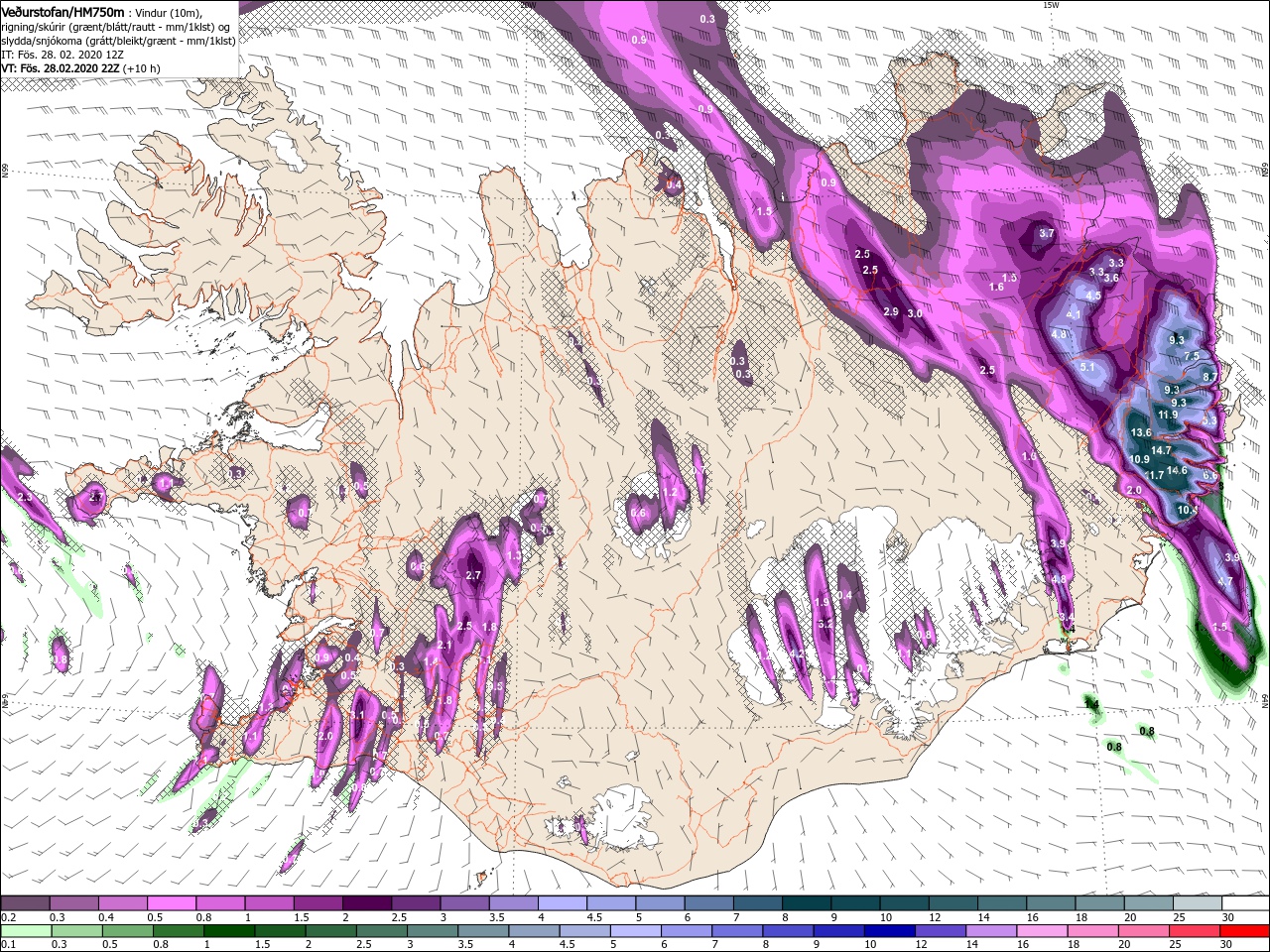Click the 4.7 value off the southeast coast
The height and width of the screenshot is (952, 1270).
pos(1225,581)
